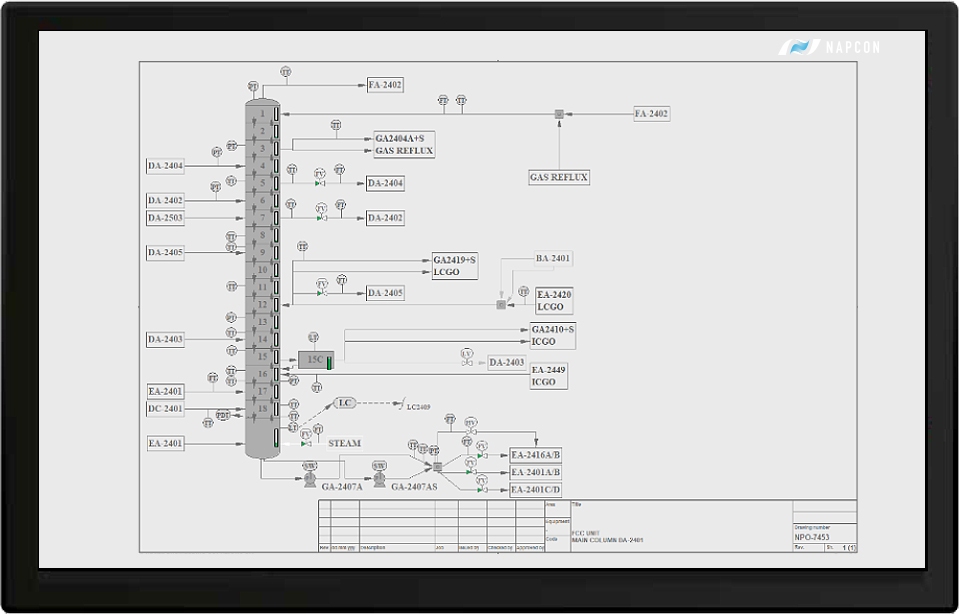Select the junction node left of EA-2420

point(501,304)
